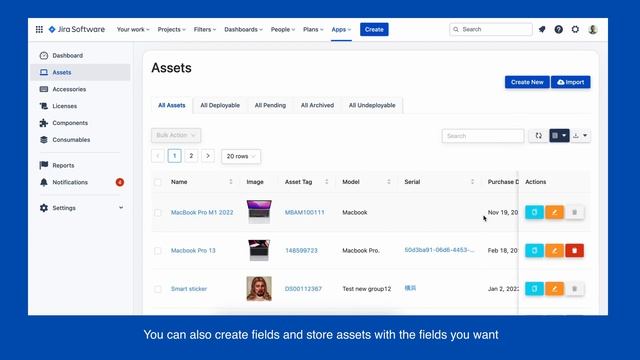
Task: Open the user profile avatar
Action: (593, 29)
